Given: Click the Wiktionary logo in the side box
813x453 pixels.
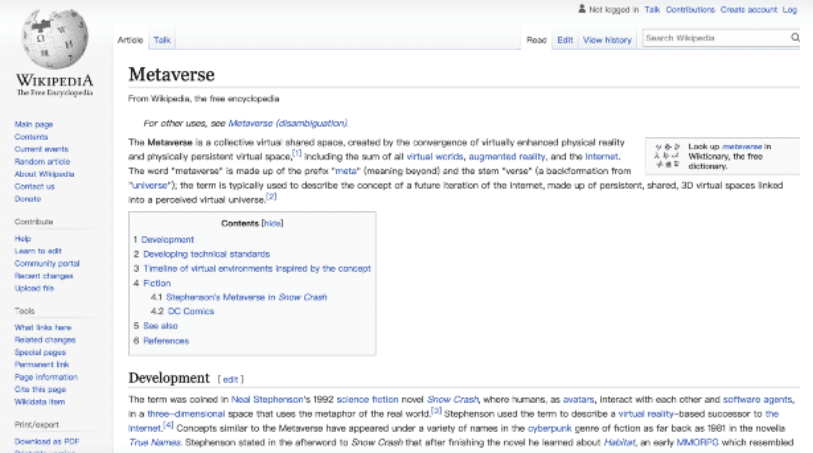Looking at the screenshot, I should click(667, 155).
